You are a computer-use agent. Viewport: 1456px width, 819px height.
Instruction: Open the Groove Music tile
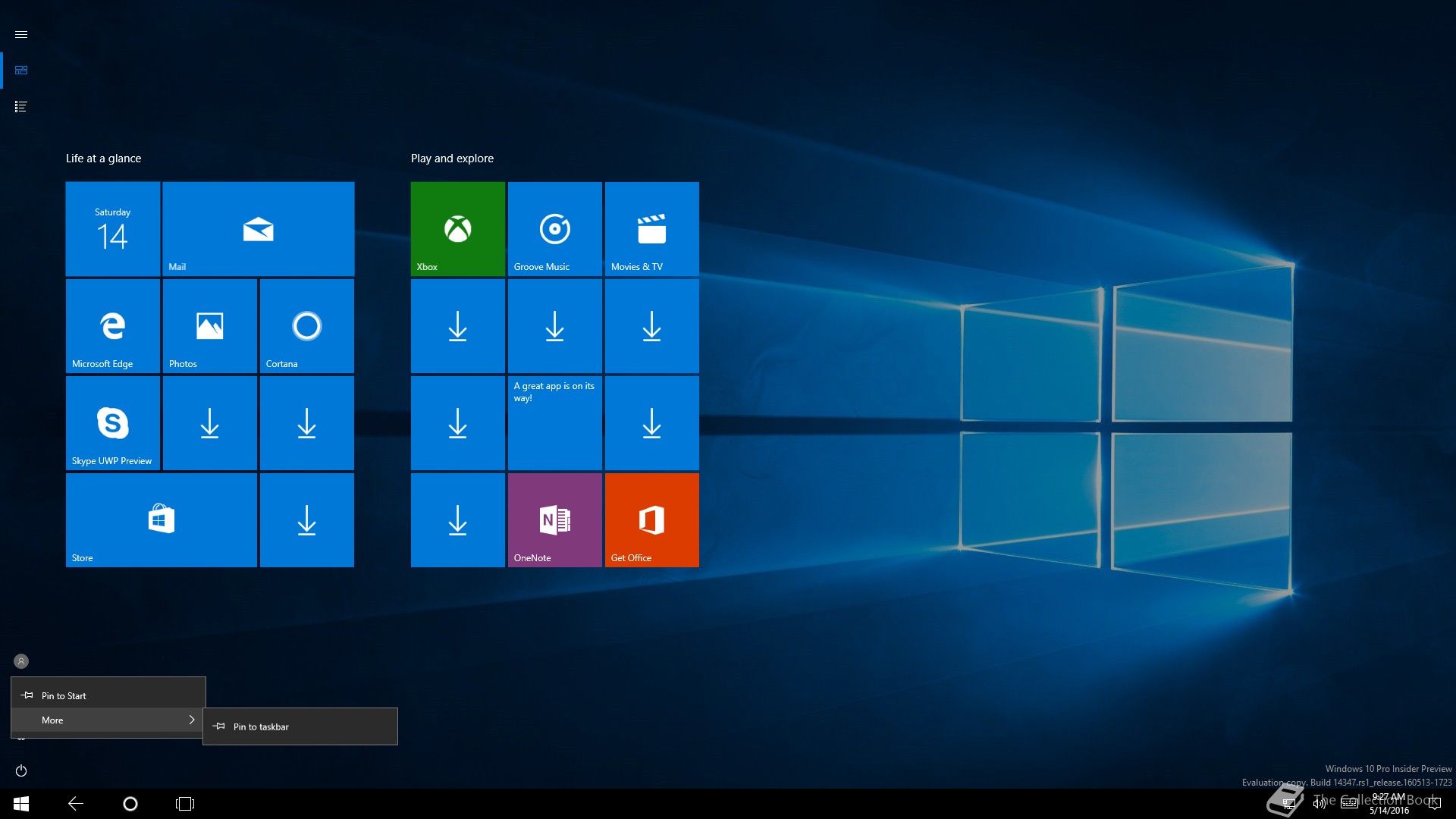(555, 229)
